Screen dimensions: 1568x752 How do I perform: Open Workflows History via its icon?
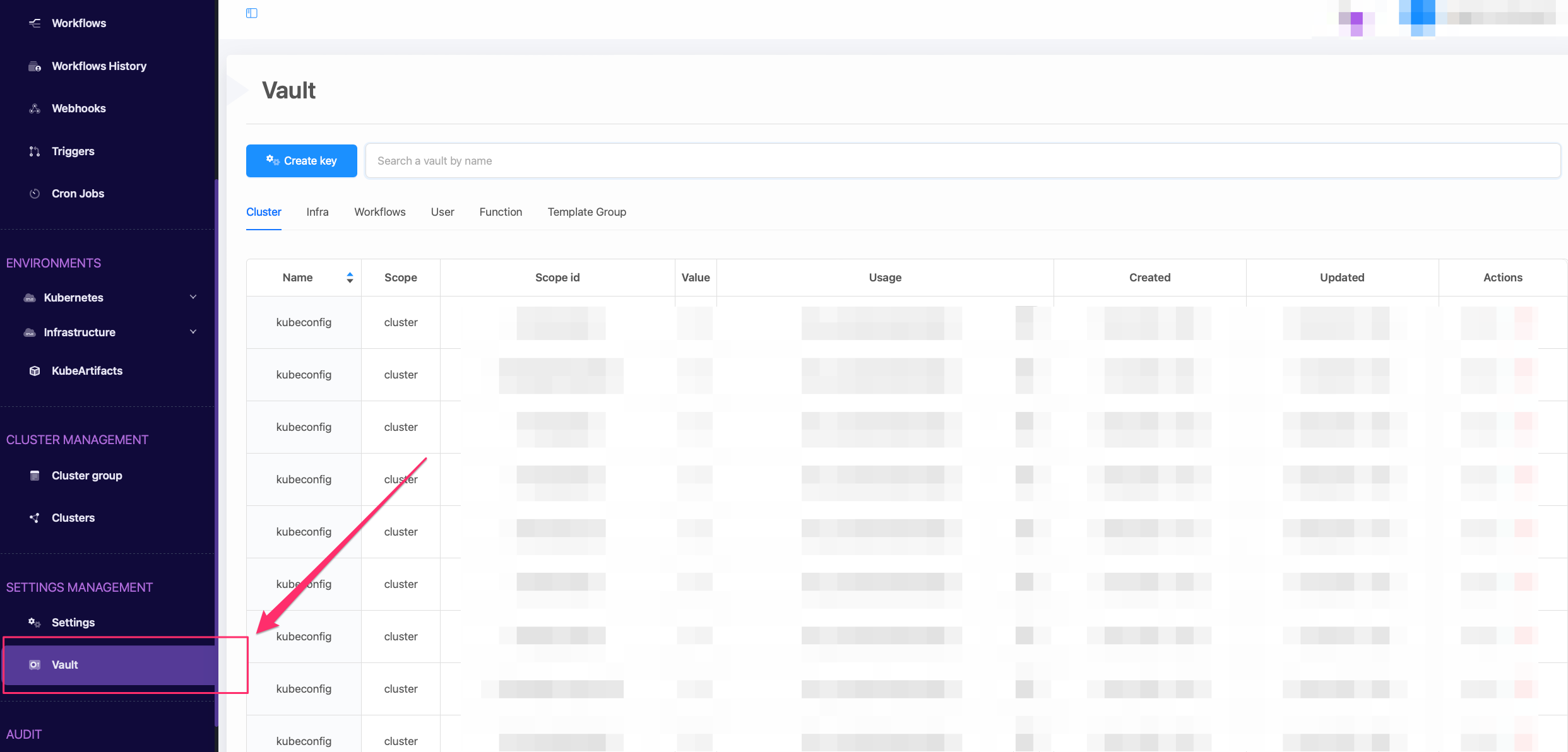[35, 66]
